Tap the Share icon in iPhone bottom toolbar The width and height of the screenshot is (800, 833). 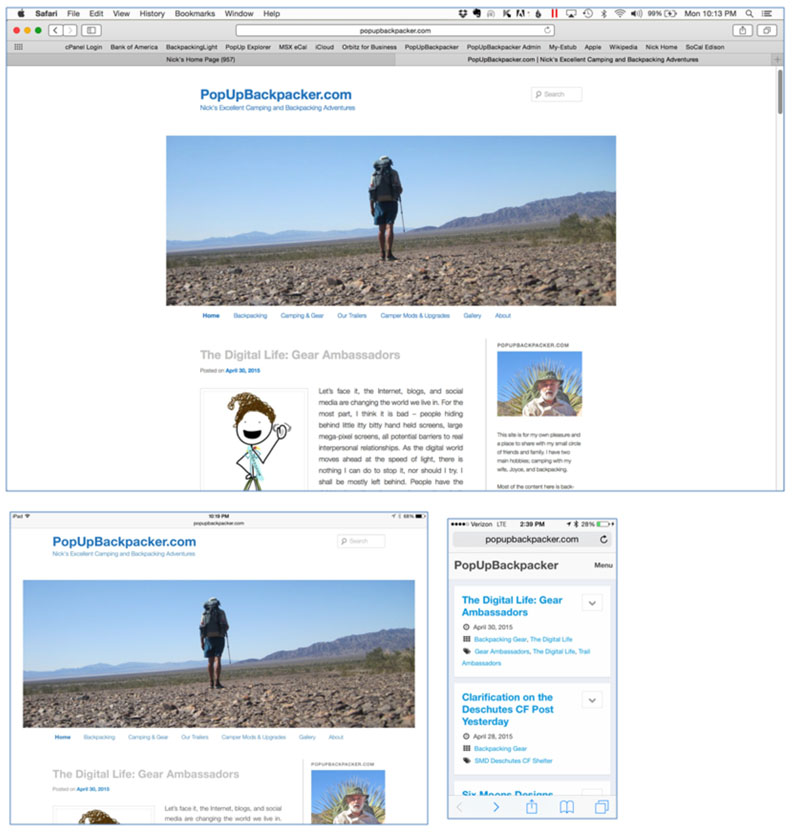click(532, 807)
